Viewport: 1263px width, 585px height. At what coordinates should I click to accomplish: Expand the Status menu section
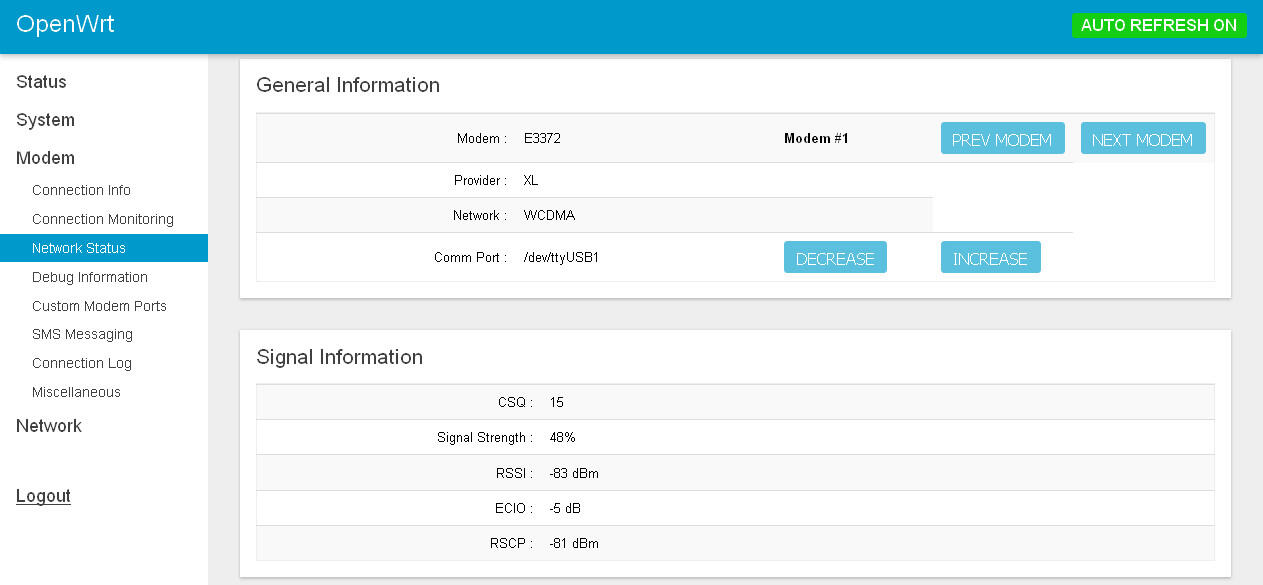41,82
